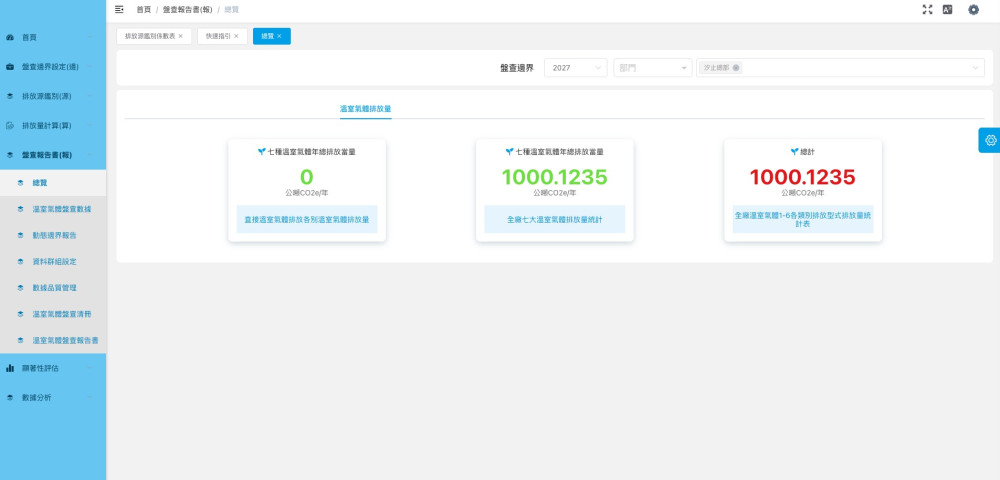This screenshot has height=480, width=1000.
Task: Expand the 數據分析 sidebar menu
Action: point(52,397)
